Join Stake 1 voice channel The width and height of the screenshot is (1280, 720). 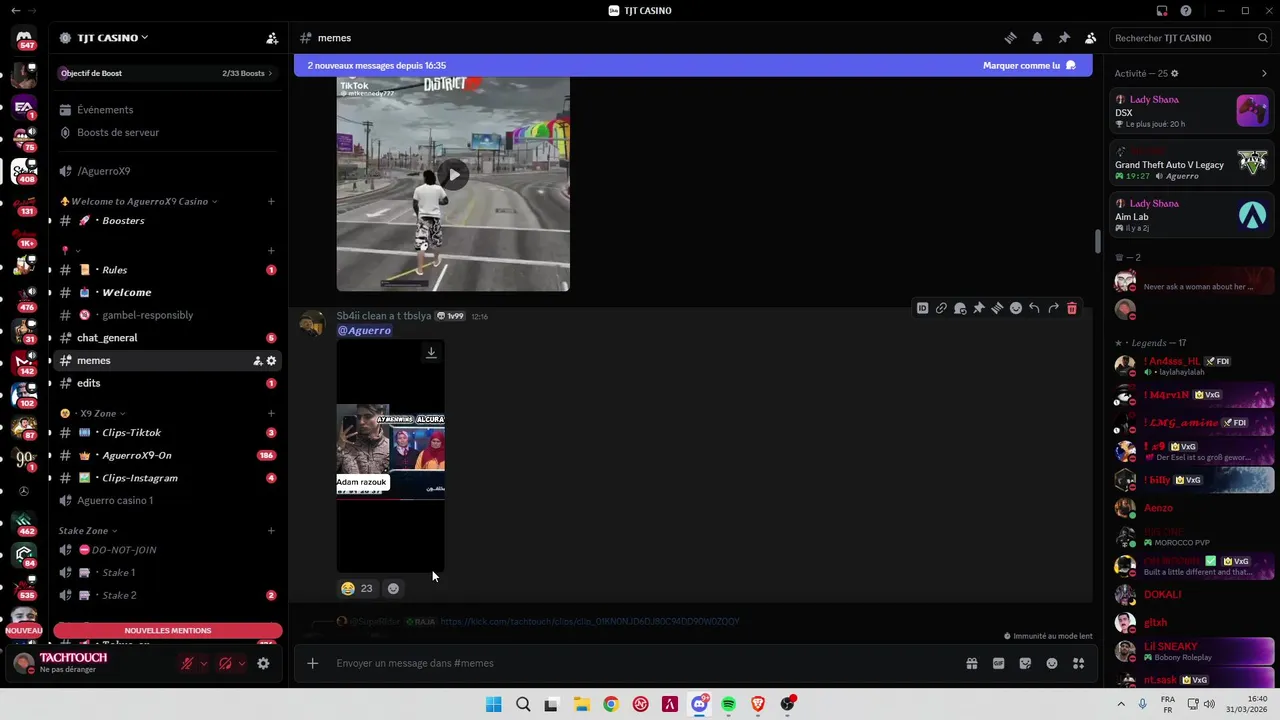(x=166, y=573)
